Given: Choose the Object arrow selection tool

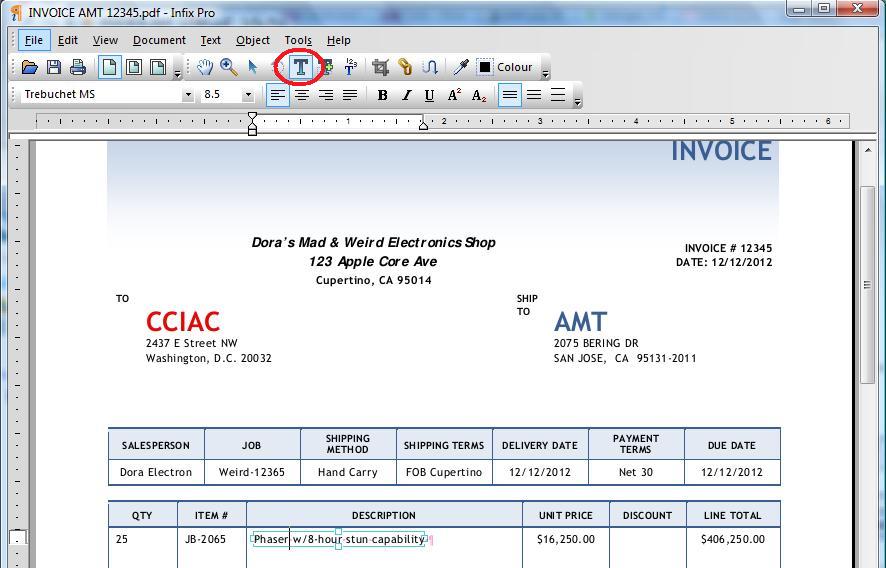Looking at the screenshot, I should pyautogui.click(x=253, y=67).
